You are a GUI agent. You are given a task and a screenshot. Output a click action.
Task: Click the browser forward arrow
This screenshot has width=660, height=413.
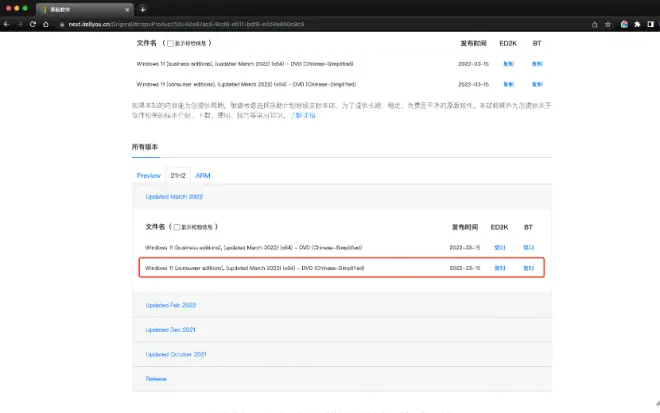pyautogui.click(x=20, y=24)
